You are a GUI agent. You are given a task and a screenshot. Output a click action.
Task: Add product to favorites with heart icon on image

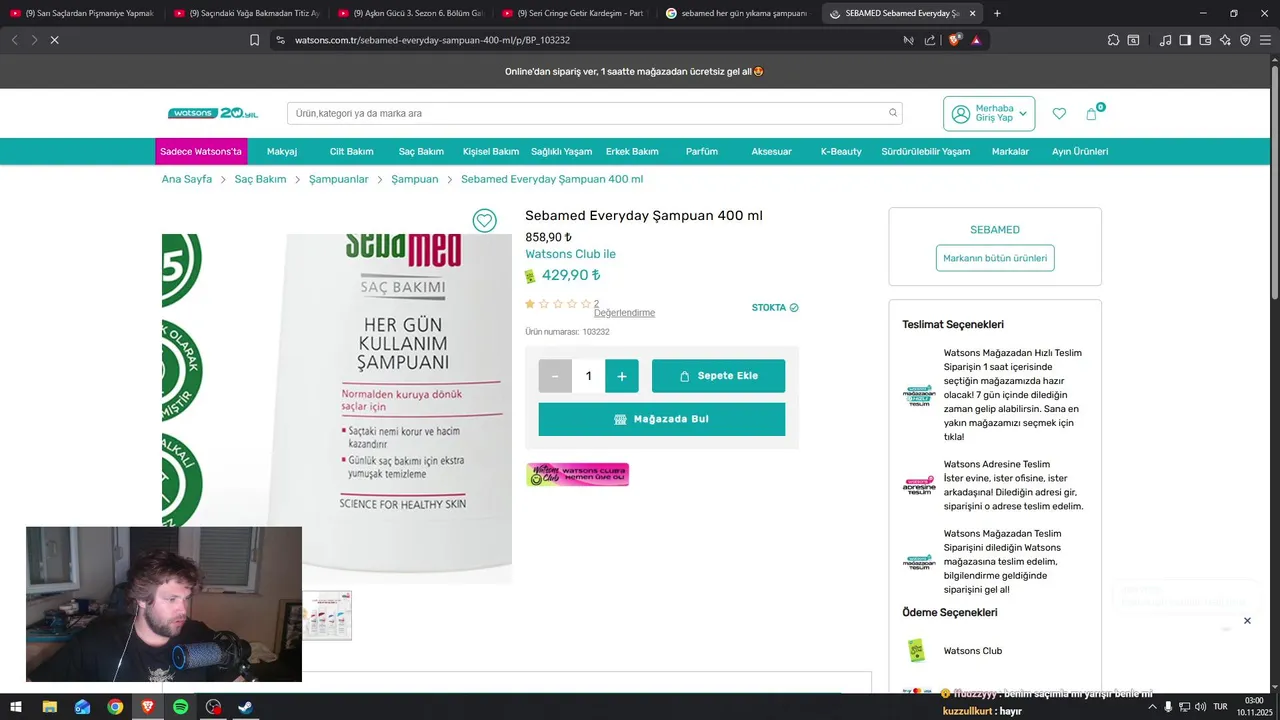click(484, 221)
